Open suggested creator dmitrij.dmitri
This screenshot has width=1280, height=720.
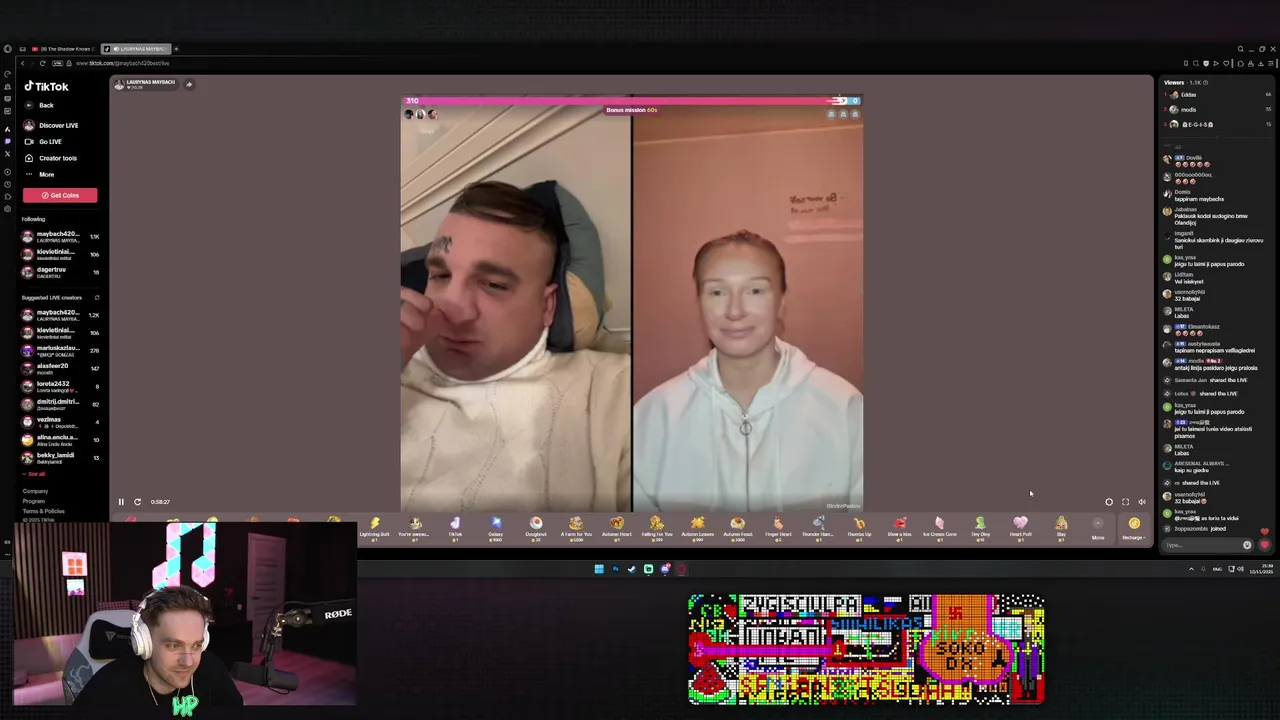click(60, 404)
